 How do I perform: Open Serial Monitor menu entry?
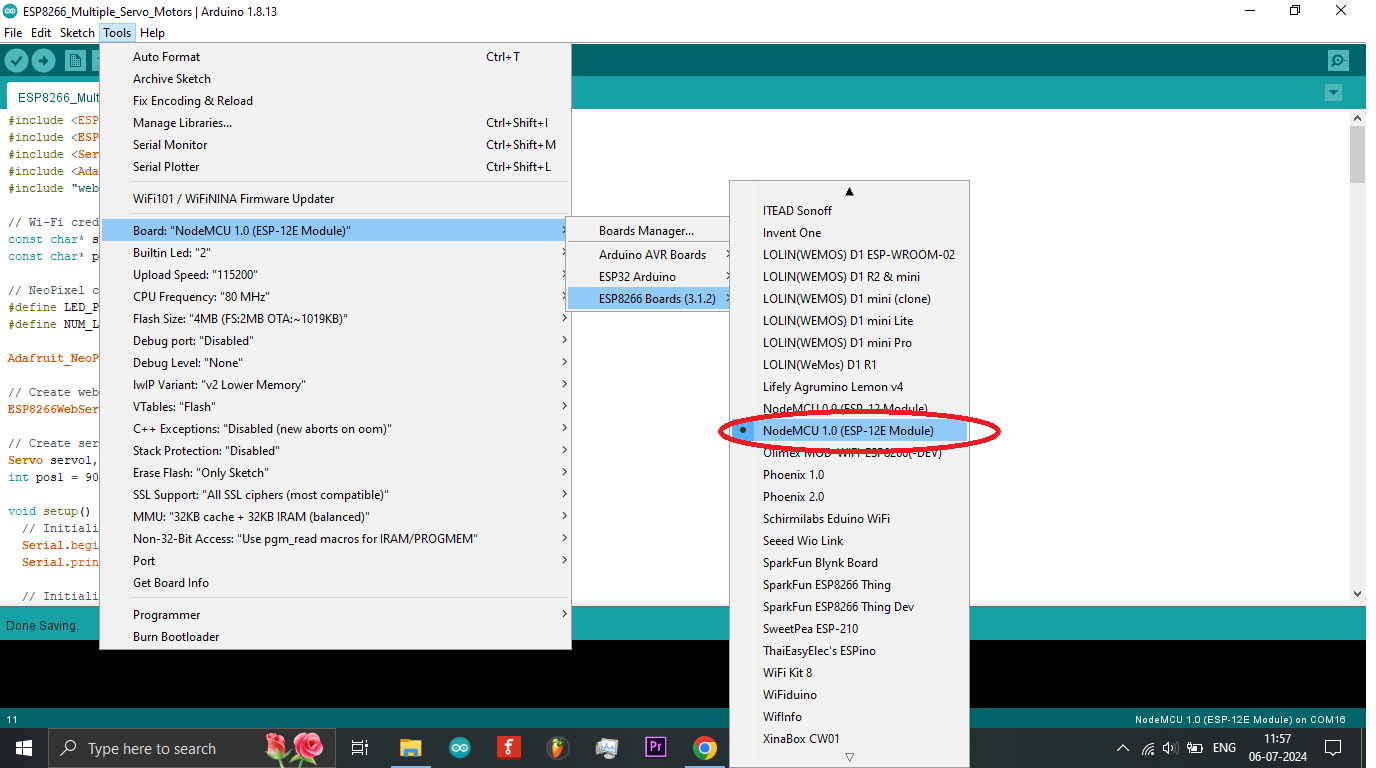pos(335,145)
